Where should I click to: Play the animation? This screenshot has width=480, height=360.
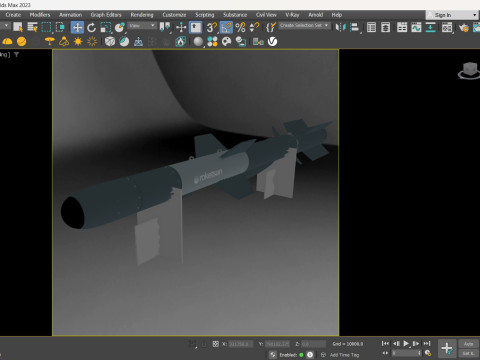tap(406, 343)
